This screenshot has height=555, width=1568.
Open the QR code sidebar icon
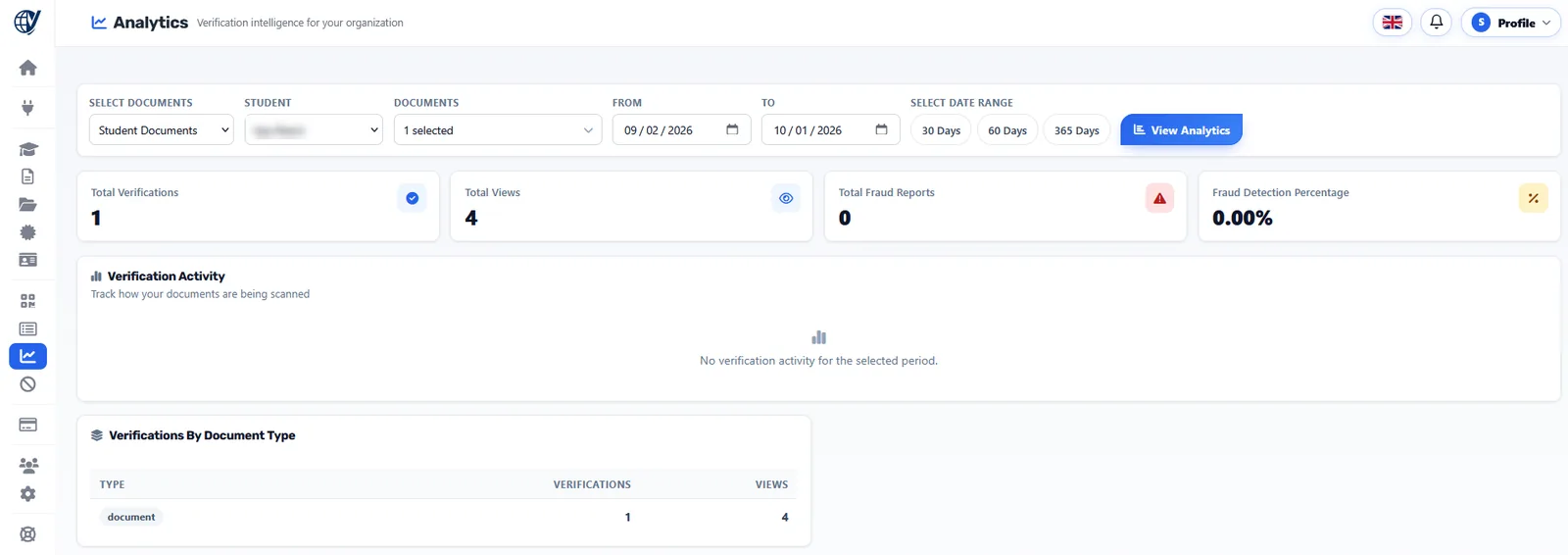coord(27,301)
